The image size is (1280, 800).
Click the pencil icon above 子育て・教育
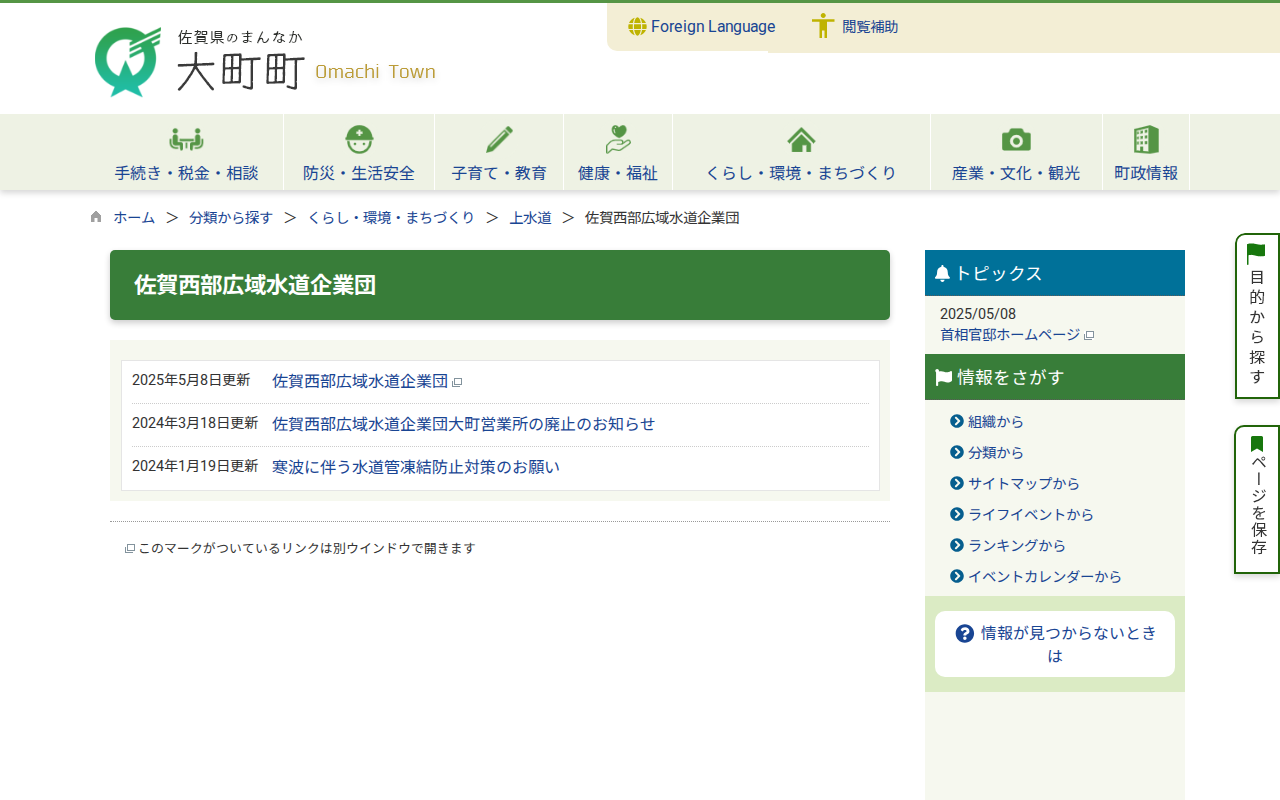click(x=499, y=139)
